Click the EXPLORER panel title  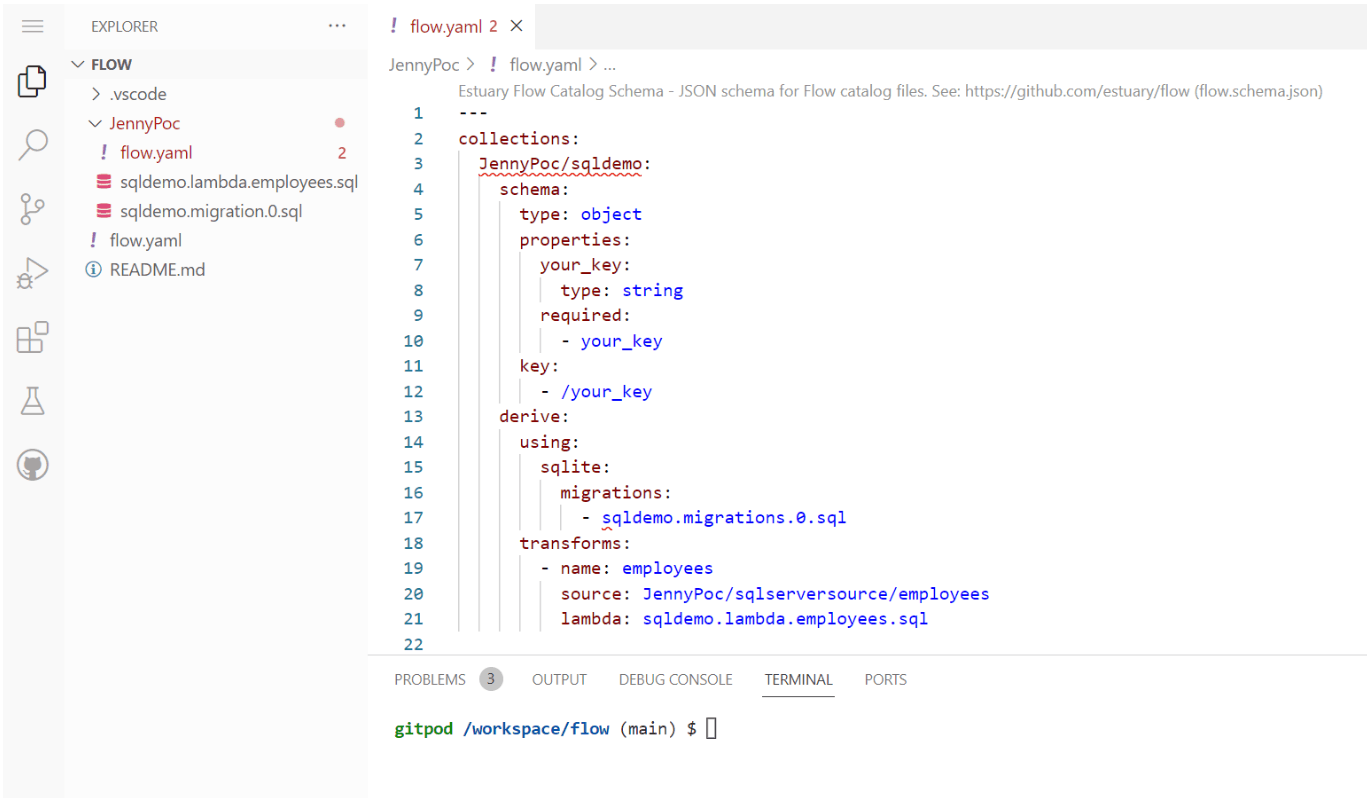click(x=125, y=27)
